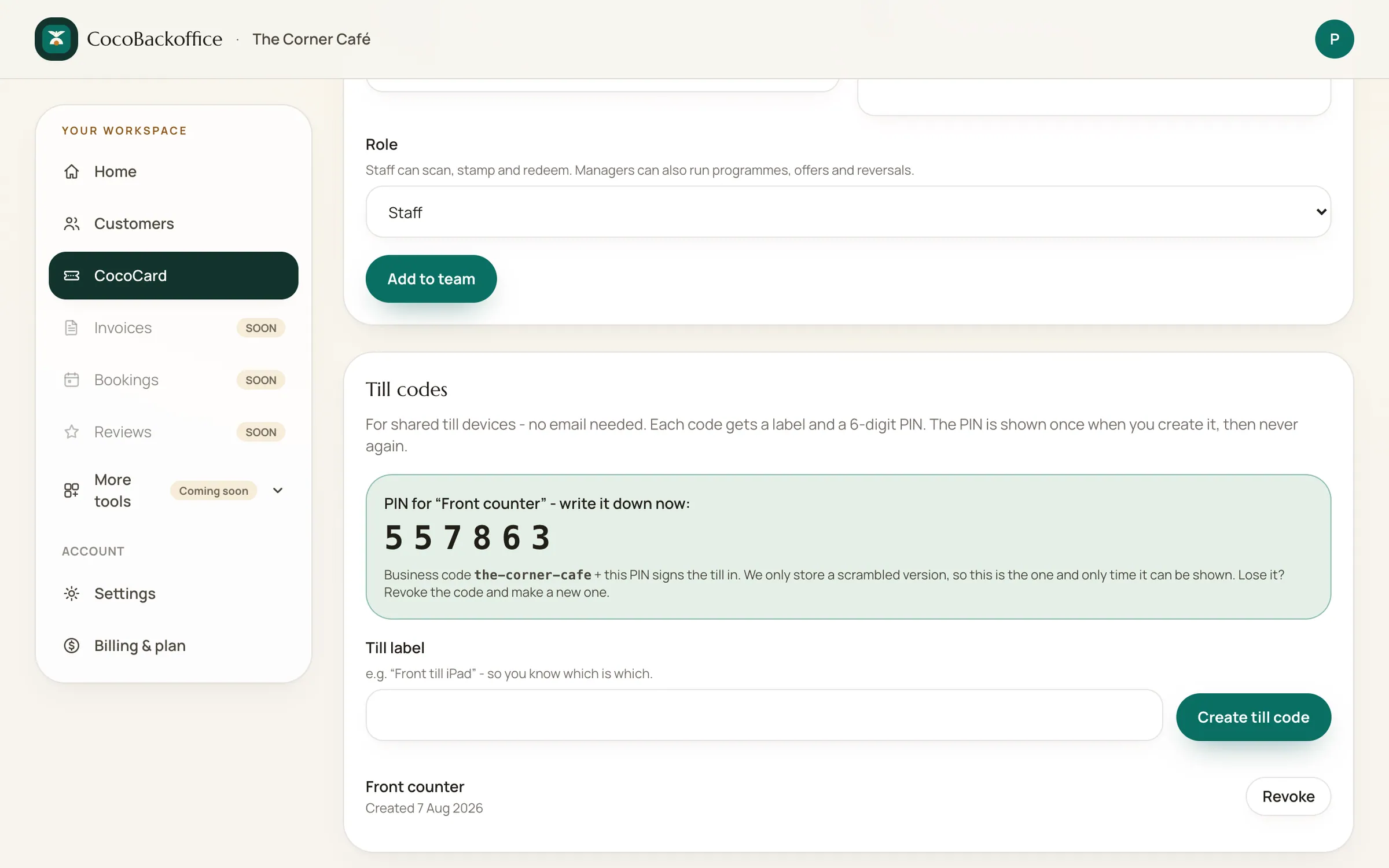This screenshot has height=868, width=1389.
Task: Click the Reviews star icon
Action: click(71, 432)
